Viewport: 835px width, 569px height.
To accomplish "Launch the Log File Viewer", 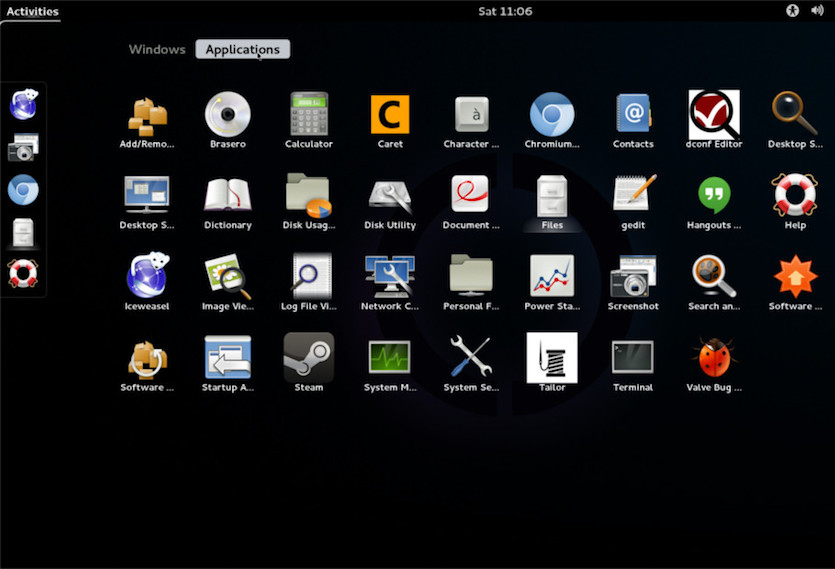I will click(x=309, y=282).
